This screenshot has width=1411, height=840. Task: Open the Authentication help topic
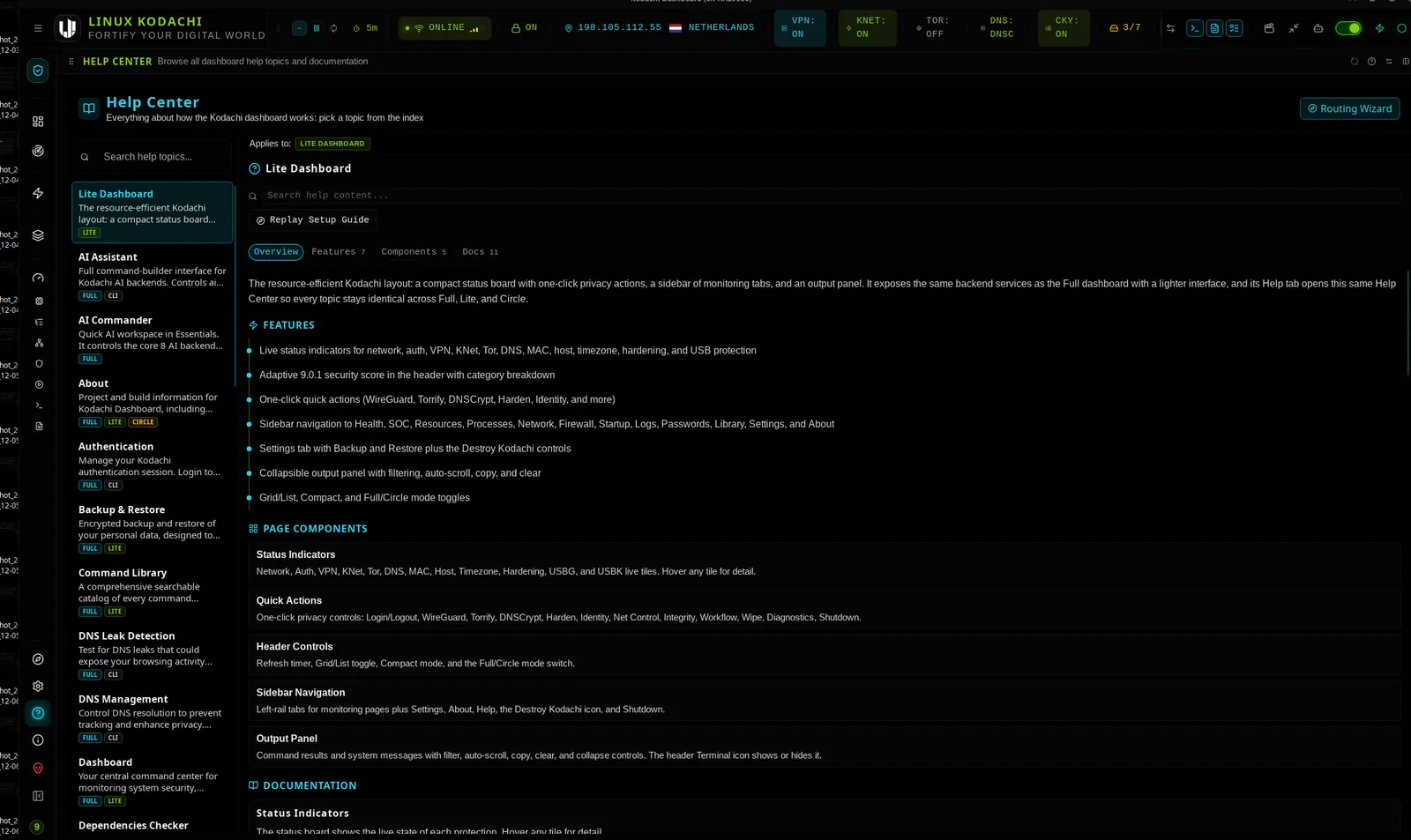point(152,465)
